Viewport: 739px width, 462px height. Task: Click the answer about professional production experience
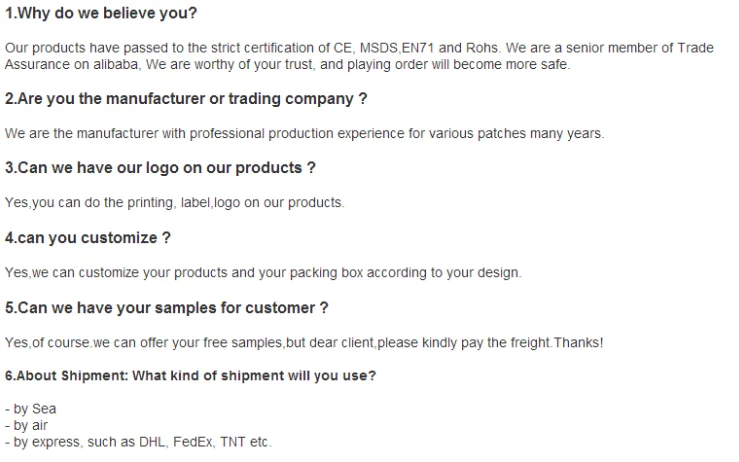304,133
